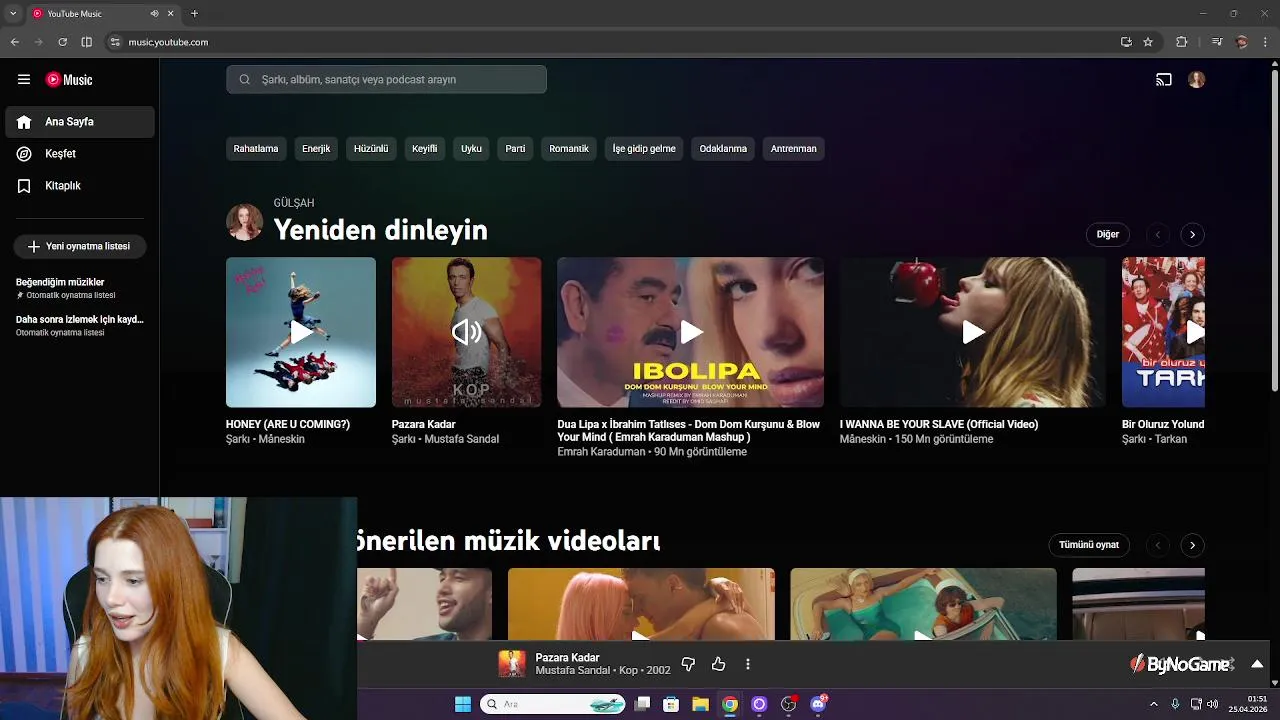Open a new browser tab

click(194, 14)
